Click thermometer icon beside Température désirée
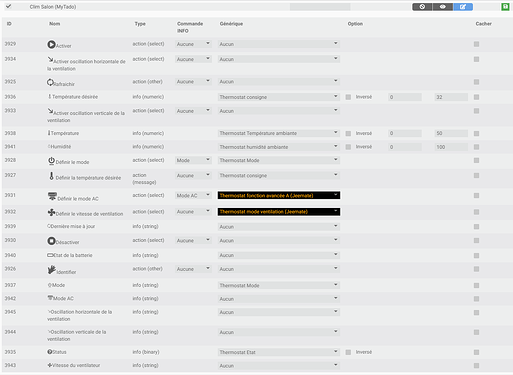 (x=50, y=97)
